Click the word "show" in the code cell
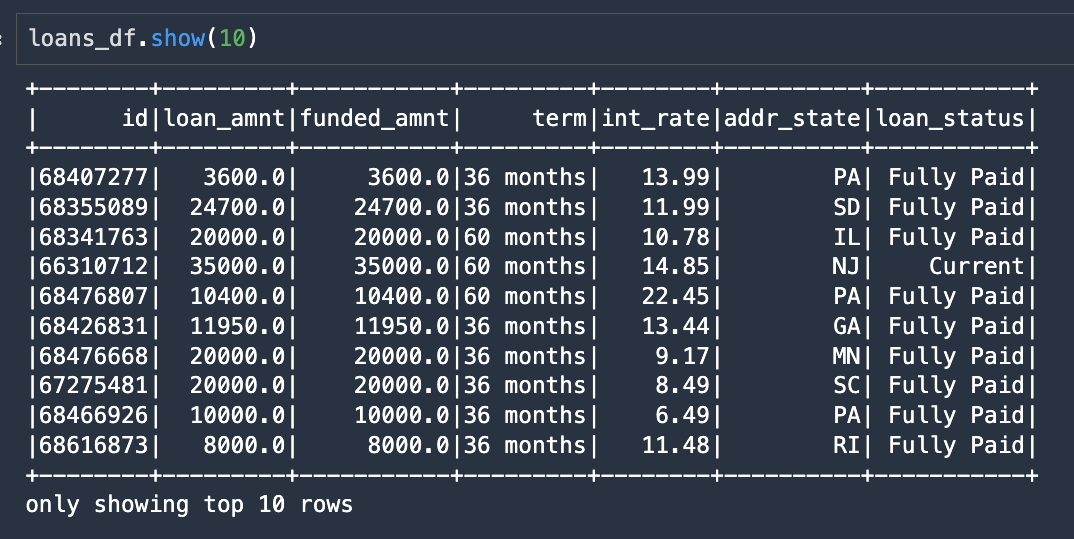Image resolution: width=1074 pixels, height=539 pixels. tap(177, 38)
